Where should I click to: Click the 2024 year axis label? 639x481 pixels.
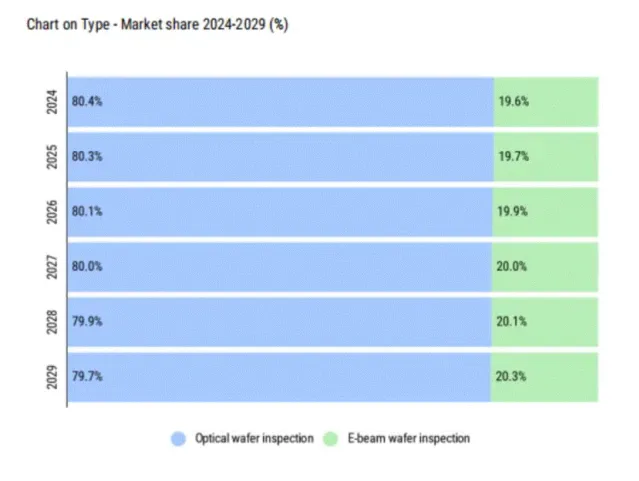point(53,102)
